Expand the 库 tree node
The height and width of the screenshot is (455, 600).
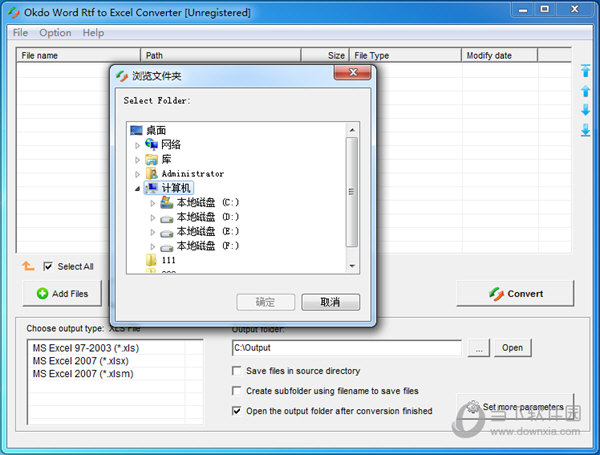pos(137,160)
